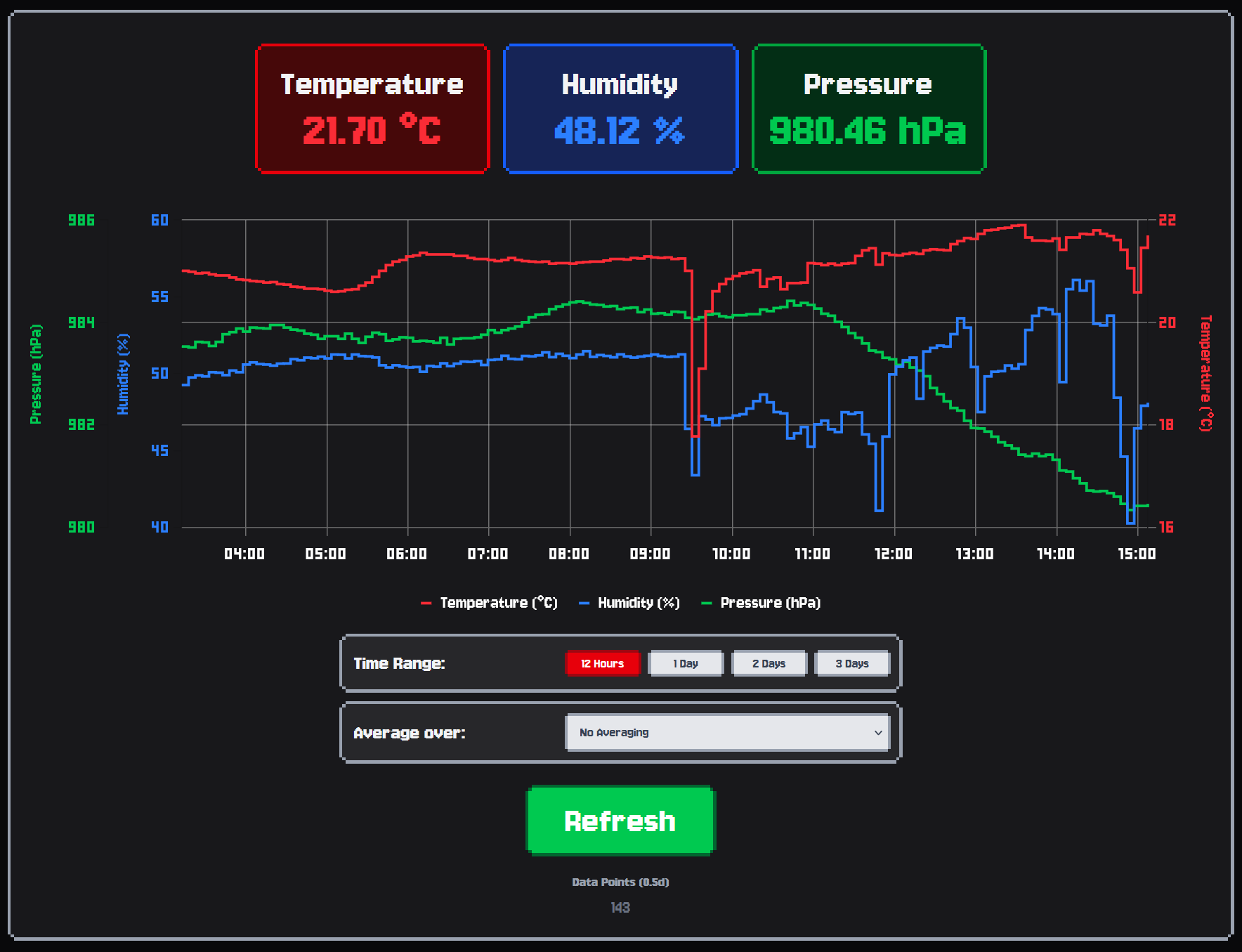Click the Temperature (°C) right axis title
This screenshot has width=1242, height=952.
1205,372
